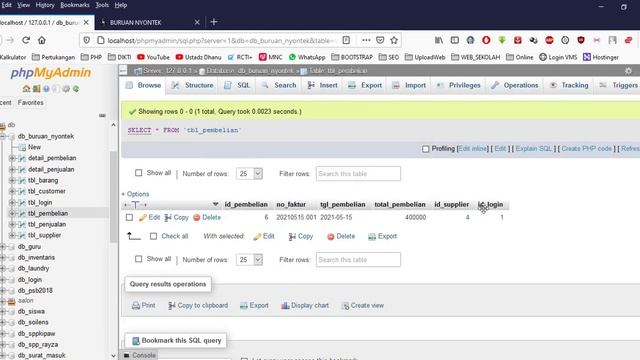Sort by the no_faktur column header
The image size is (640, 360).
(291, 204)
